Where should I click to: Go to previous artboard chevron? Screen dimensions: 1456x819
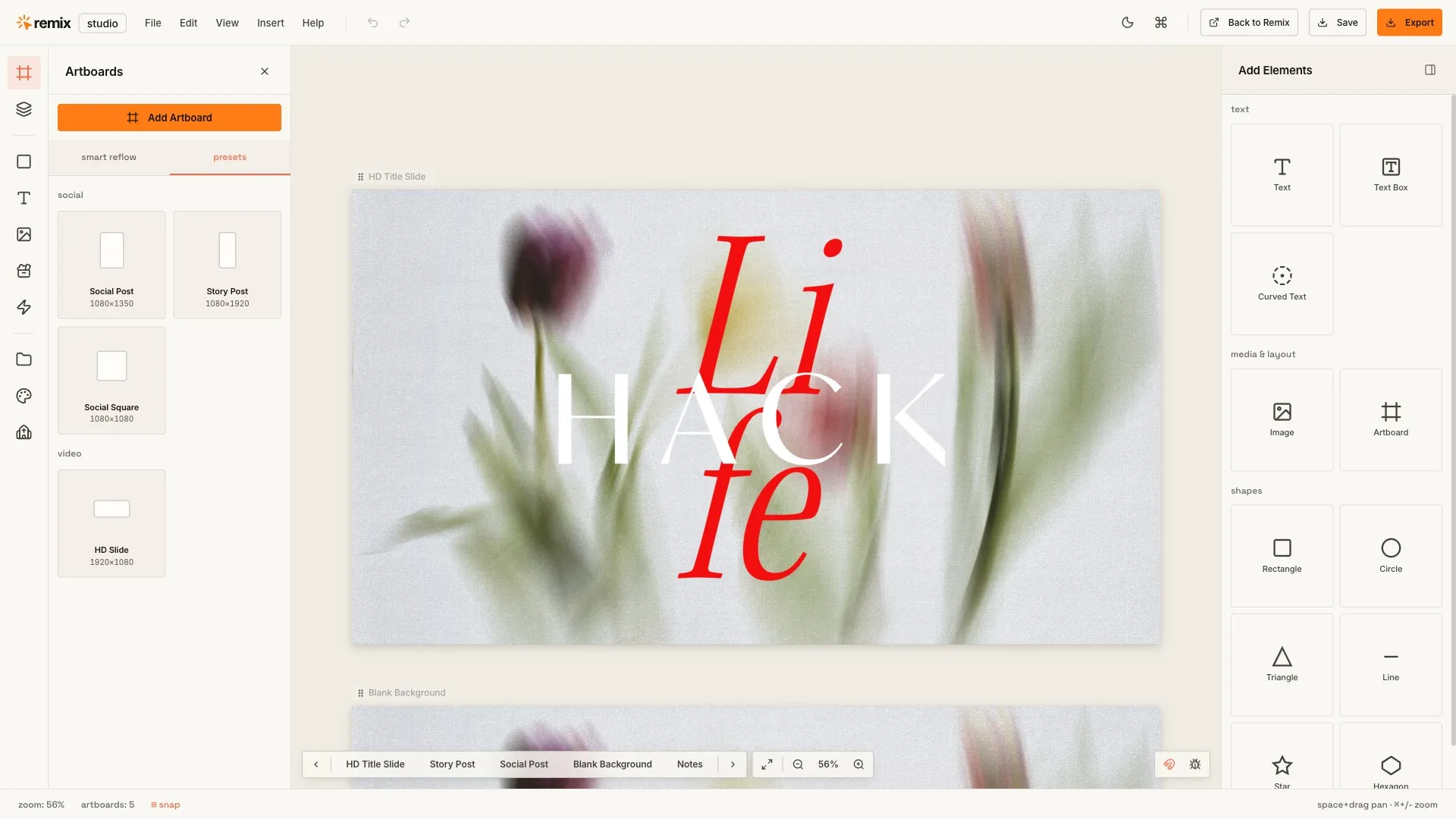(316, 764)
